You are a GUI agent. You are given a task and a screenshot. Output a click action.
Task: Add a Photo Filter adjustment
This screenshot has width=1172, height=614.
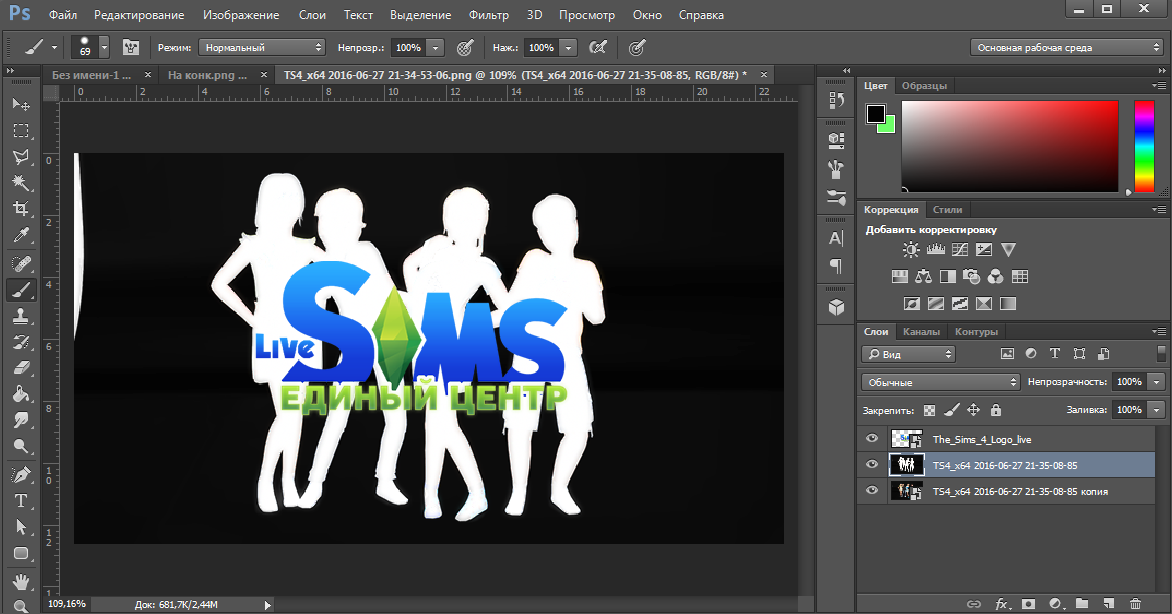972,277
